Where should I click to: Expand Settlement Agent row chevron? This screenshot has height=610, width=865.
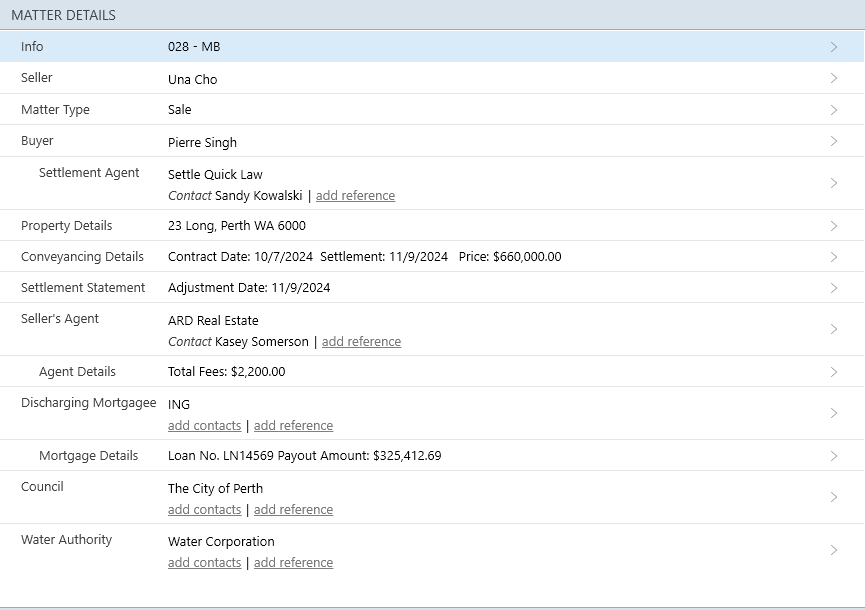tap(834, 183)
